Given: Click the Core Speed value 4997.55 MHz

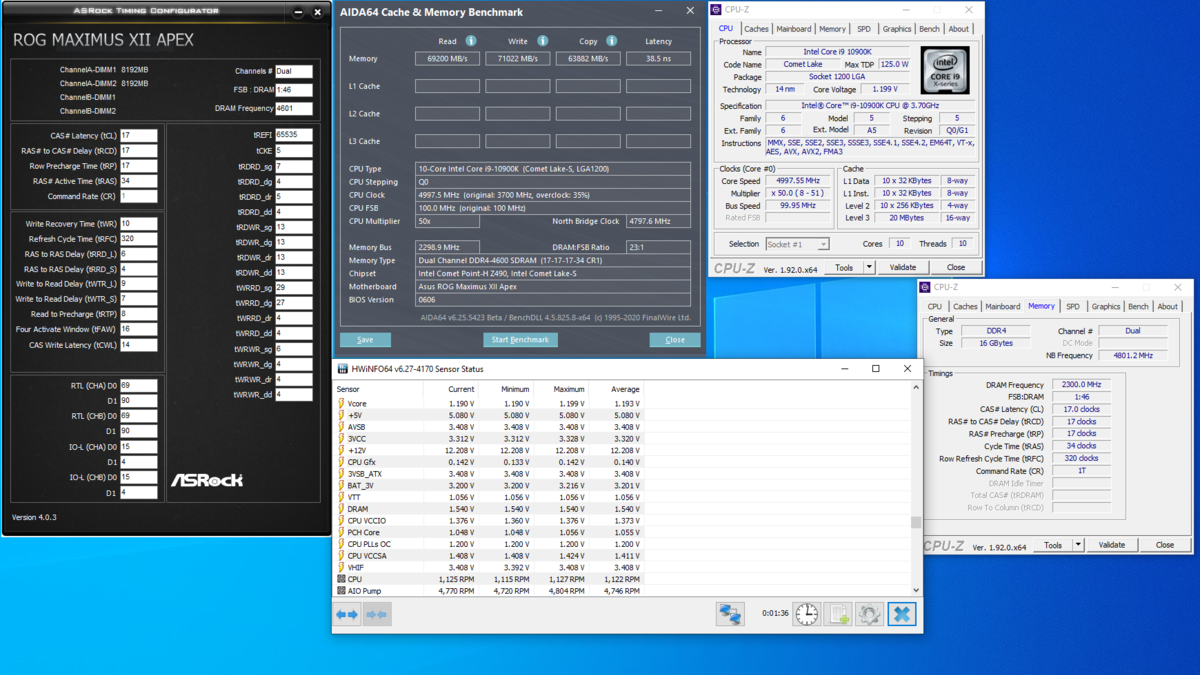Looking at the screenshot, I should pos(798,181).
